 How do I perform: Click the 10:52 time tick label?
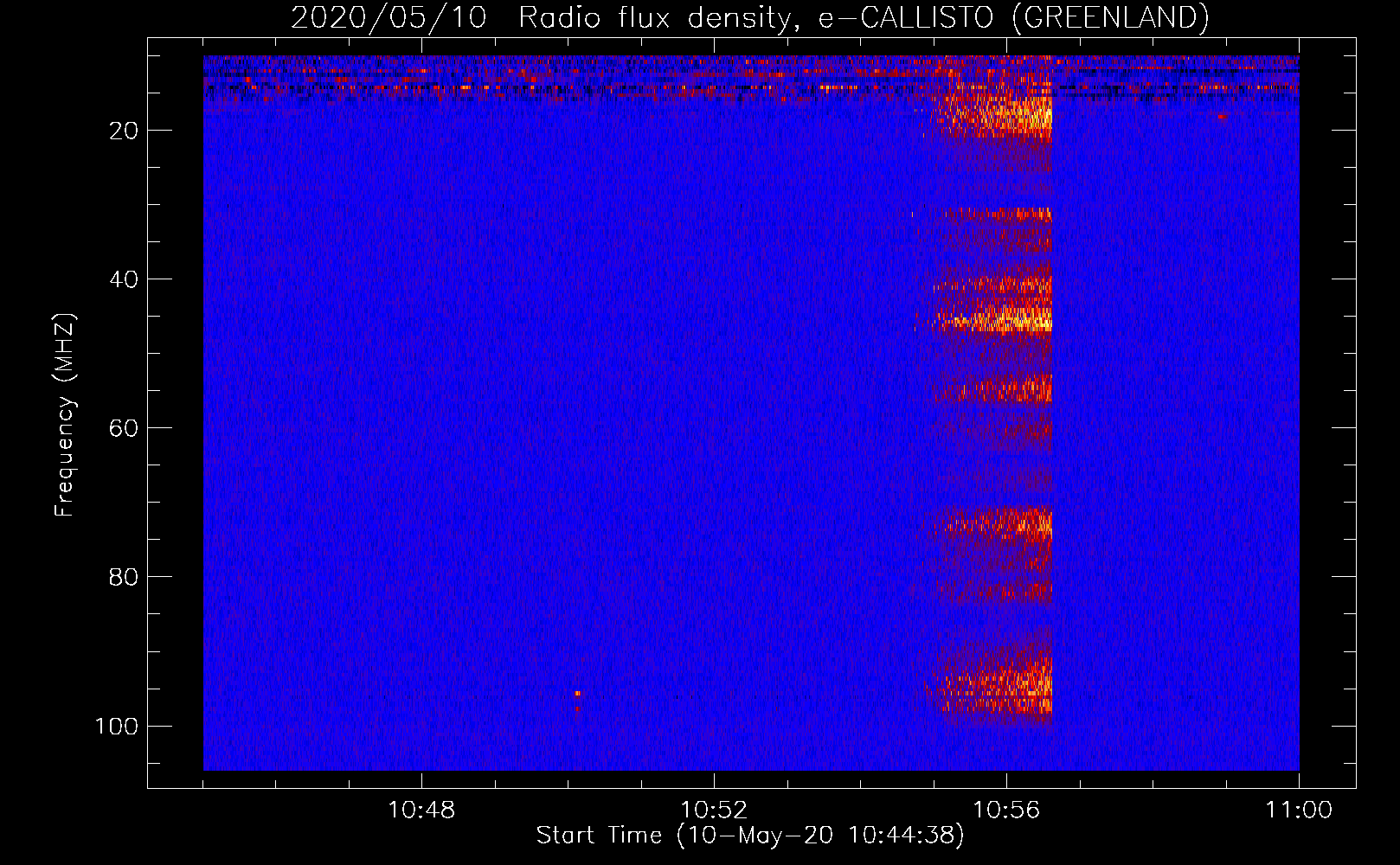coord(714,810)
